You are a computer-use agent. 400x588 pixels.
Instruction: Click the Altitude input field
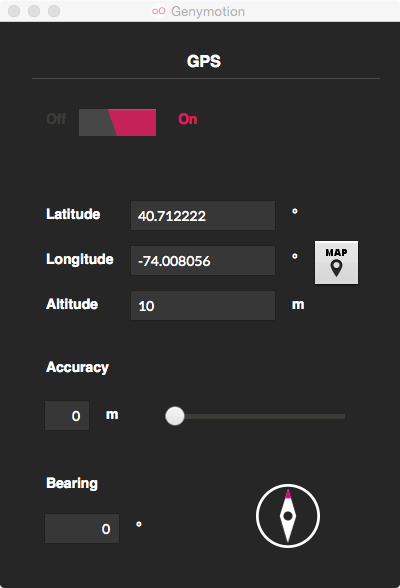pyautogui.click(x=203, y=306)
